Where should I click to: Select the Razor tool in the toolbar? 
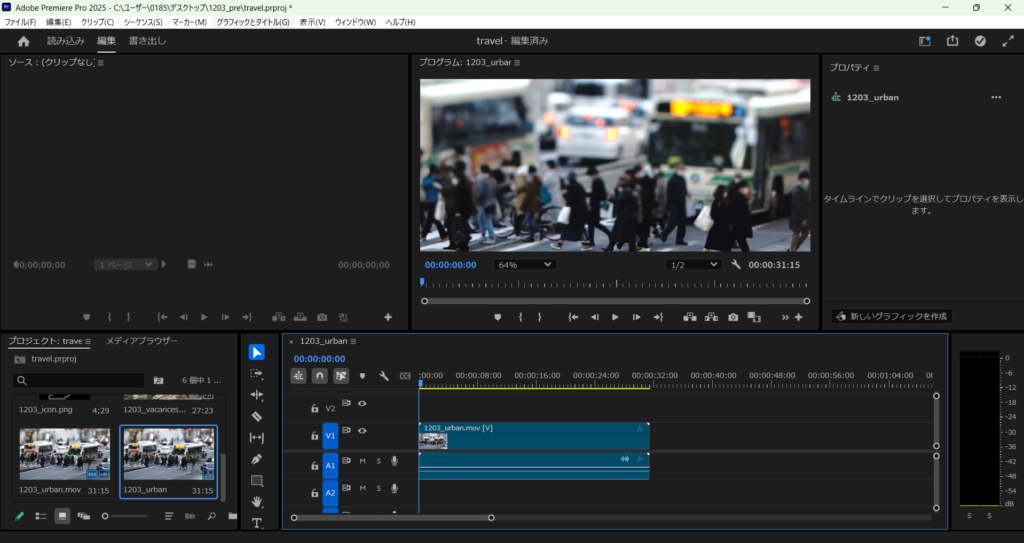(x=256, y=416)
